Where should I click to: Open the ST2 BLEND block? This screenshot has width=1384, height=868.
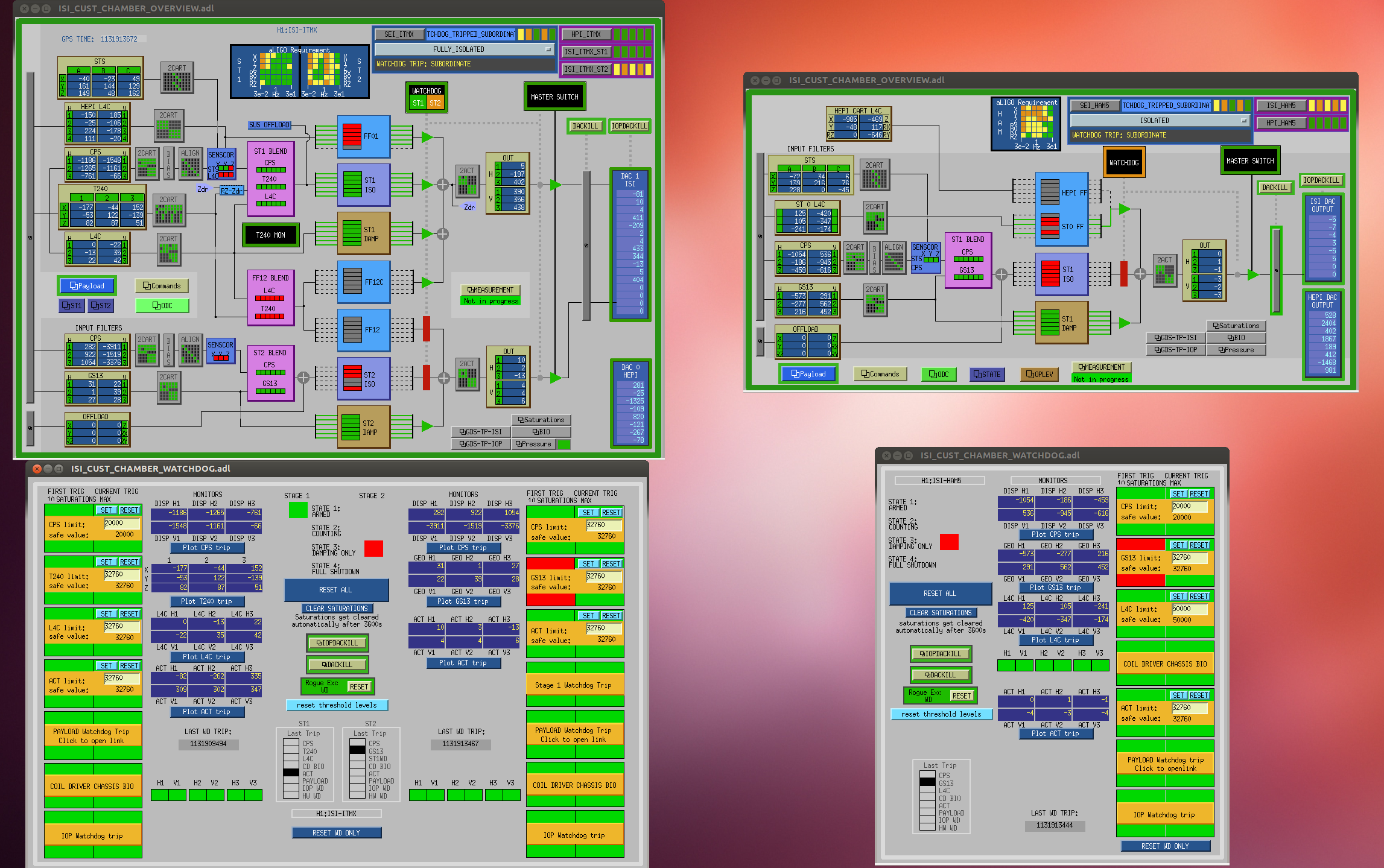(x=271, y=373)
